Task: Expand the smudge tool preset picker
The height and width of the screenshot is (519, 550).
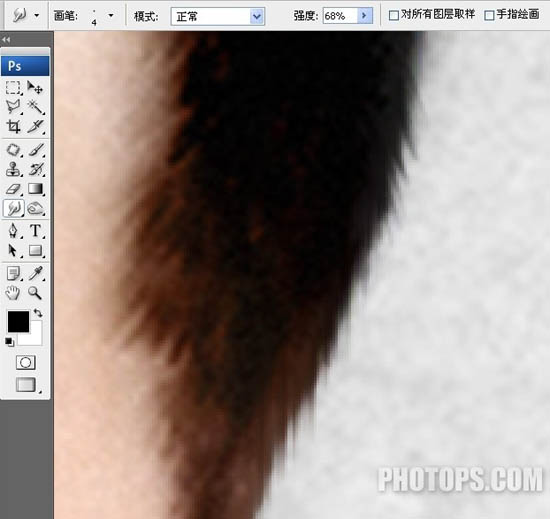Action: [37, 15]
